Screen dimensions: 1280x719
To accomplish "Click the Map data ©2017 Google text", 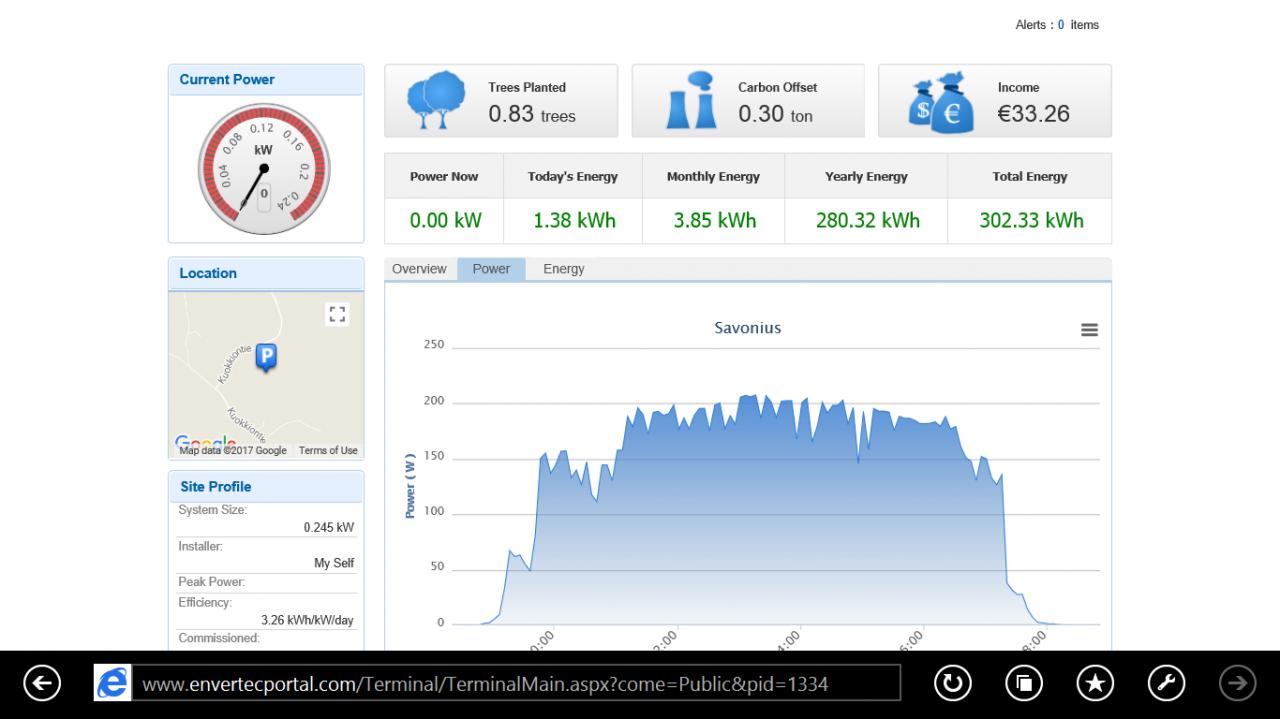I will [233, 451].
